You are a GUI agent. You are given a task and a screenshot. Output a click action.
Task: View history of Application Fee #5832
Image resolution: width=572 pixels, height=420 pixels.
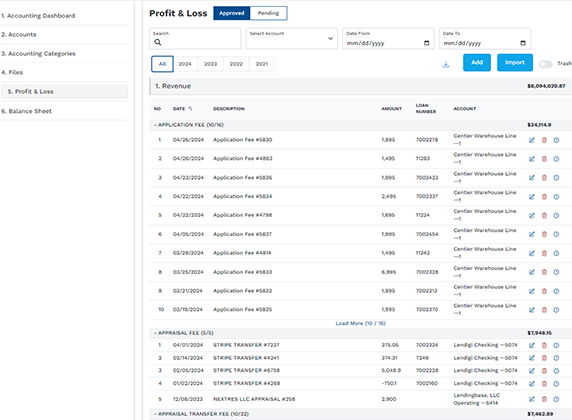pos(556,291)
